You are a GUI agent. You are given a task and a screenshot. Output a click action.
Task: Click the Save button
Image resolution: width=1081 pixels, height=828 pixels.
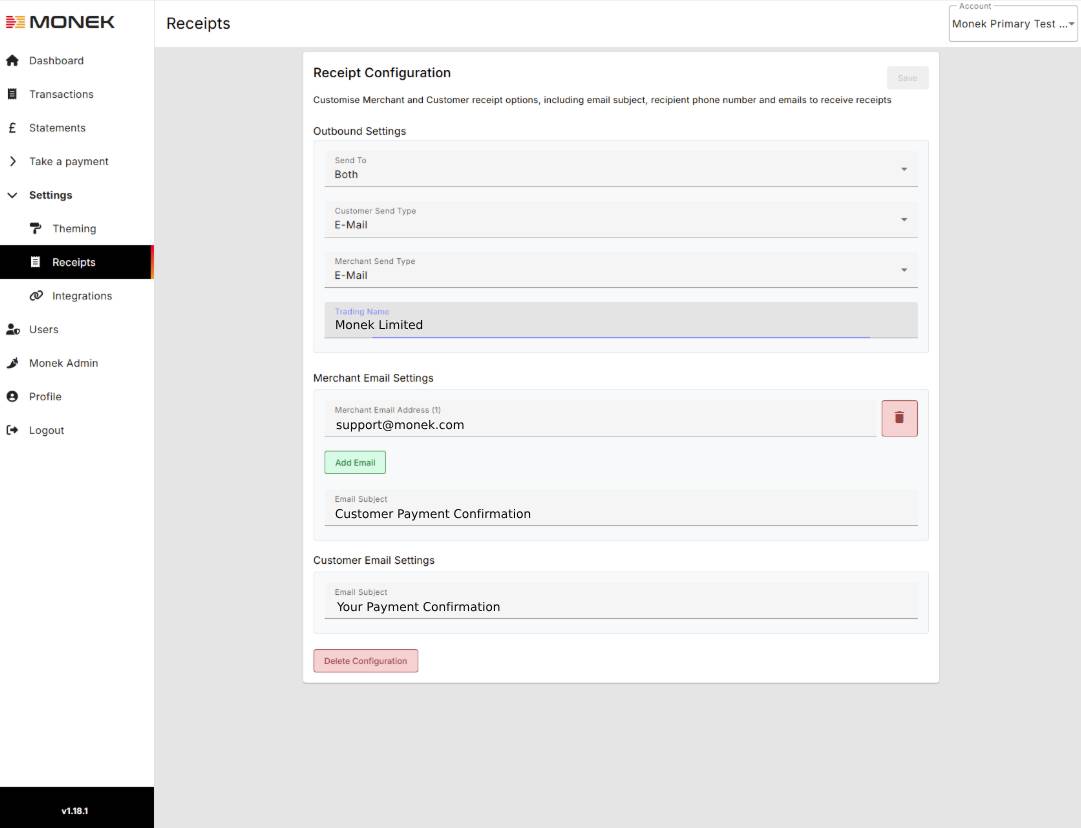click(x=907, y=78)
